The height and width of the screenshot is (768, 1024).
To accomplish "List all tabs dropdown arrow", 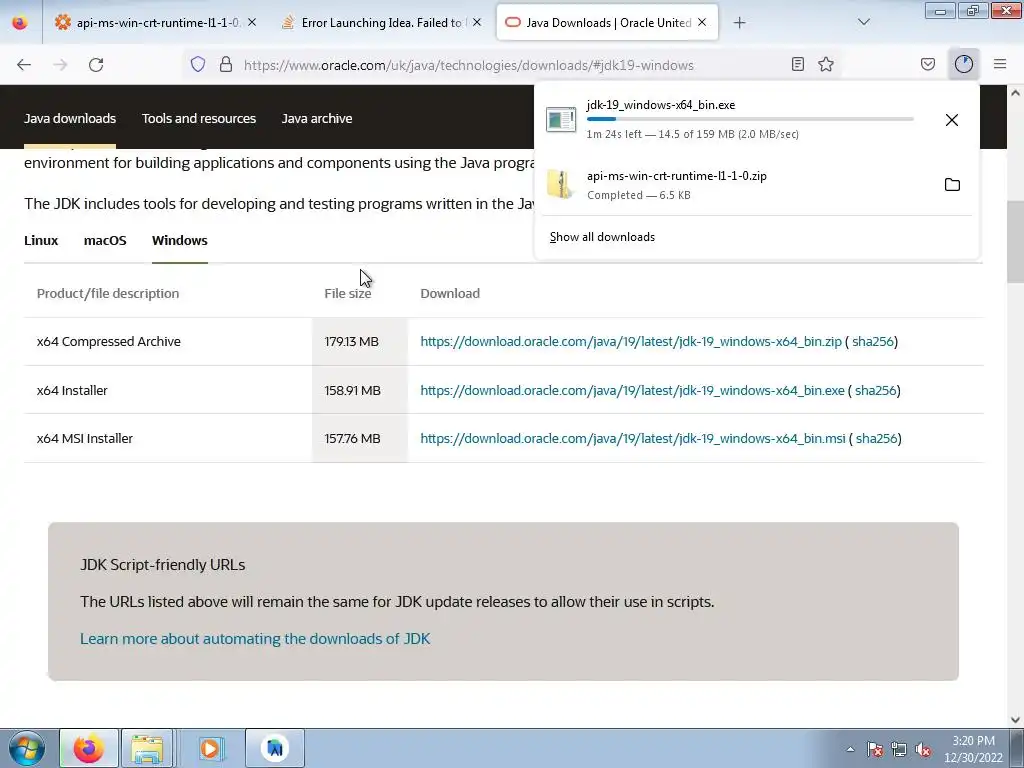I will 863,22.
